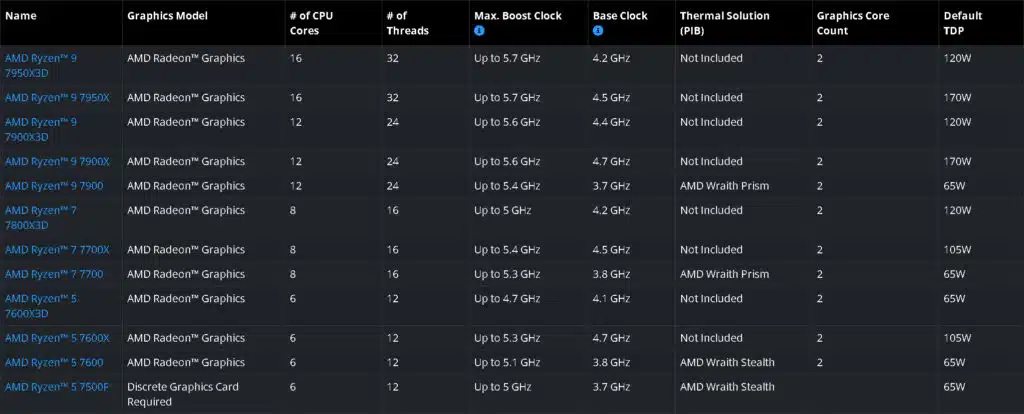Visit the AMD Ryzen 5 7600X page
Image resolution: width=1024 pixels, height=414 pixels.
pyautogui.click(x=57, y=338)
